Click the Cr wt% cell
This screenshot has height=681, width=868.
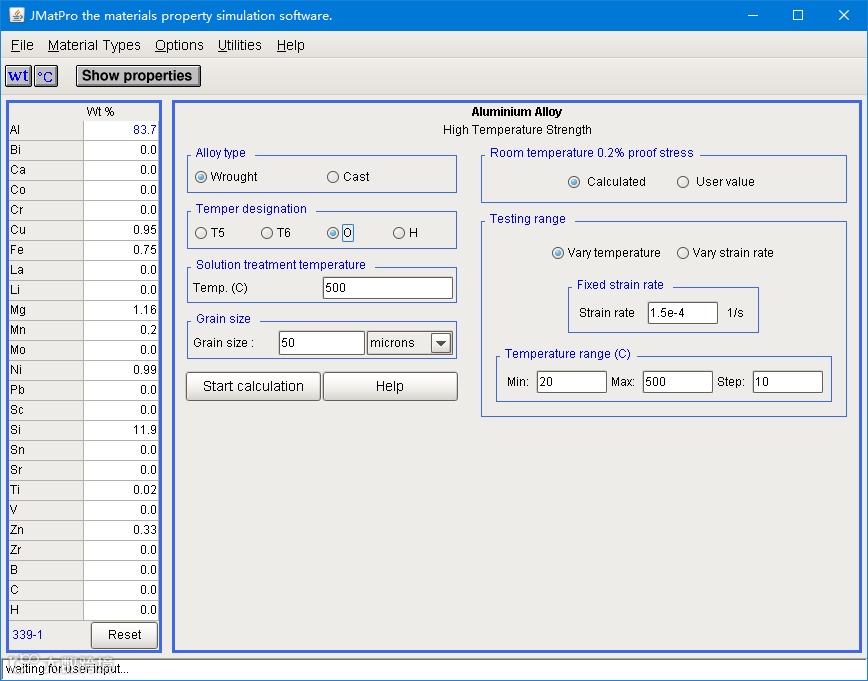121,210
